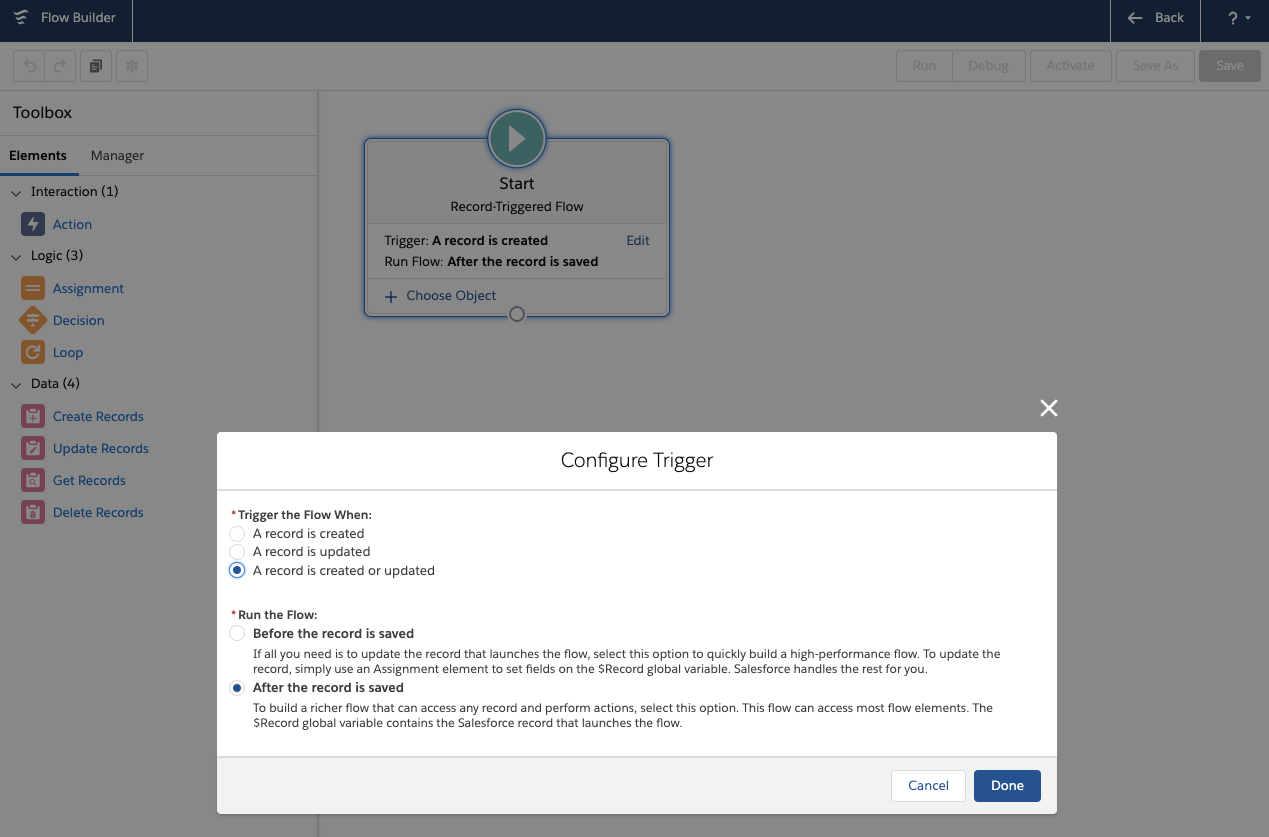Select 'A record is created' radio option

tap(237, 534)
